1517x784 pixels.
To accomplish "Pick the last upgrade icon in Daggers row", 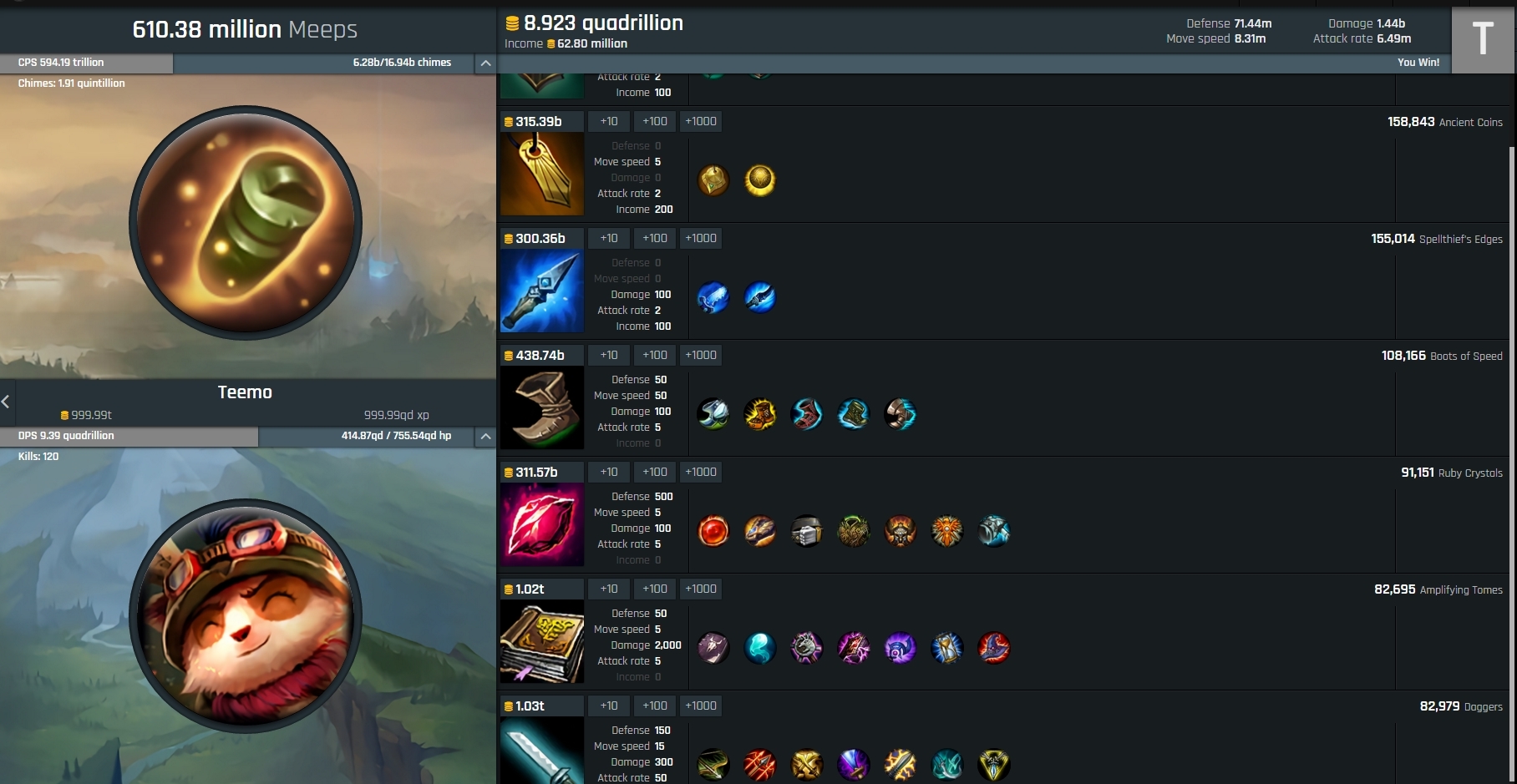I will pos(994,765).
